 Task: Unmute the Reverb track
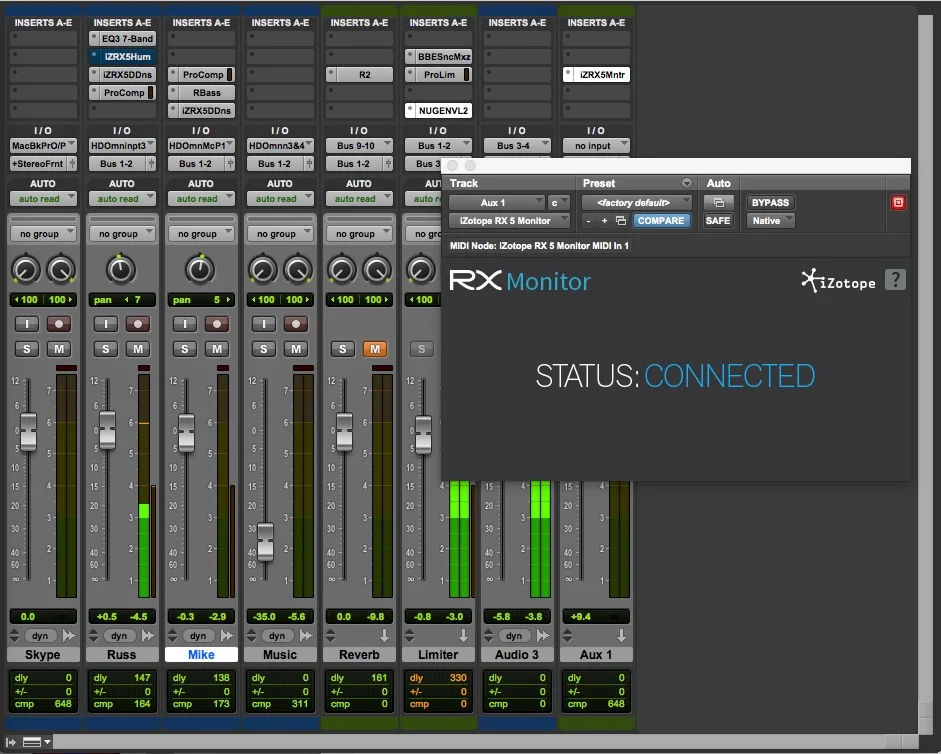point(375,349)
